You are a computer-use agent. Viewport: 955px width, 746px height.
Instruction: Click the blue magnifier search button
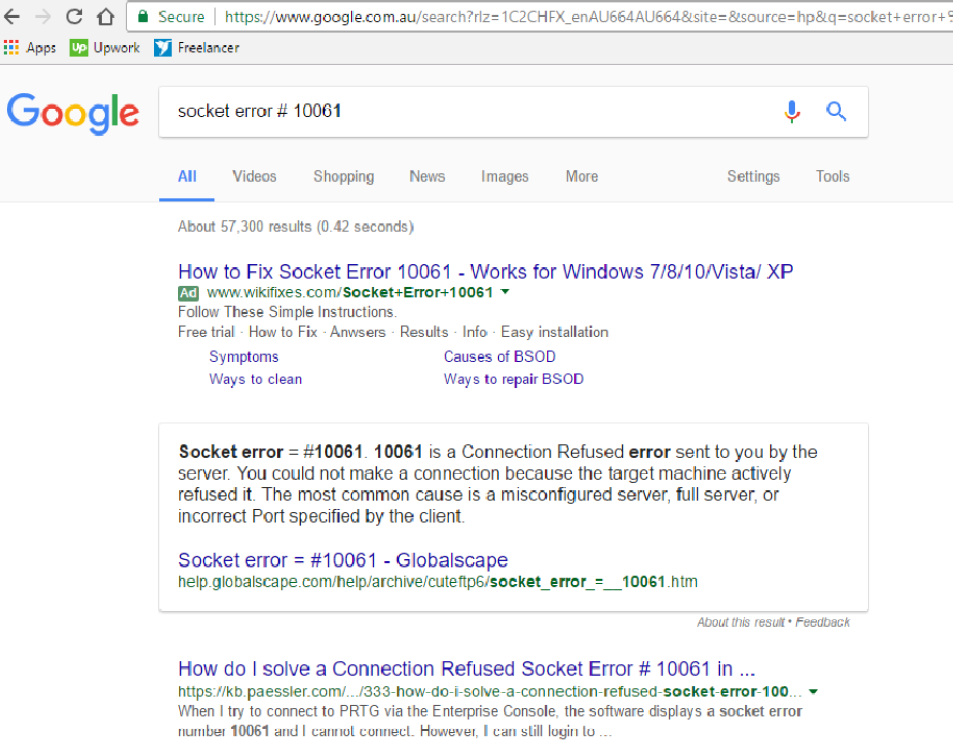(836, 111)
